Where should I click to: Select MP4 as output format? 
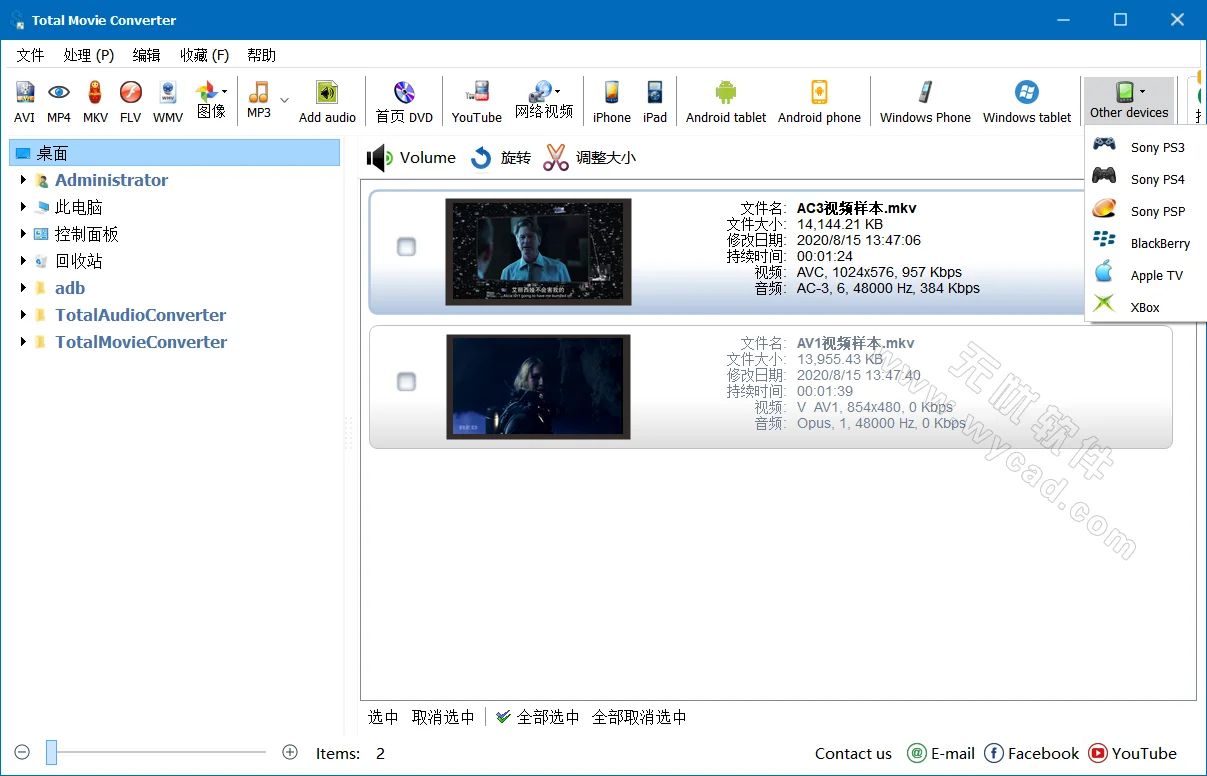58,100
